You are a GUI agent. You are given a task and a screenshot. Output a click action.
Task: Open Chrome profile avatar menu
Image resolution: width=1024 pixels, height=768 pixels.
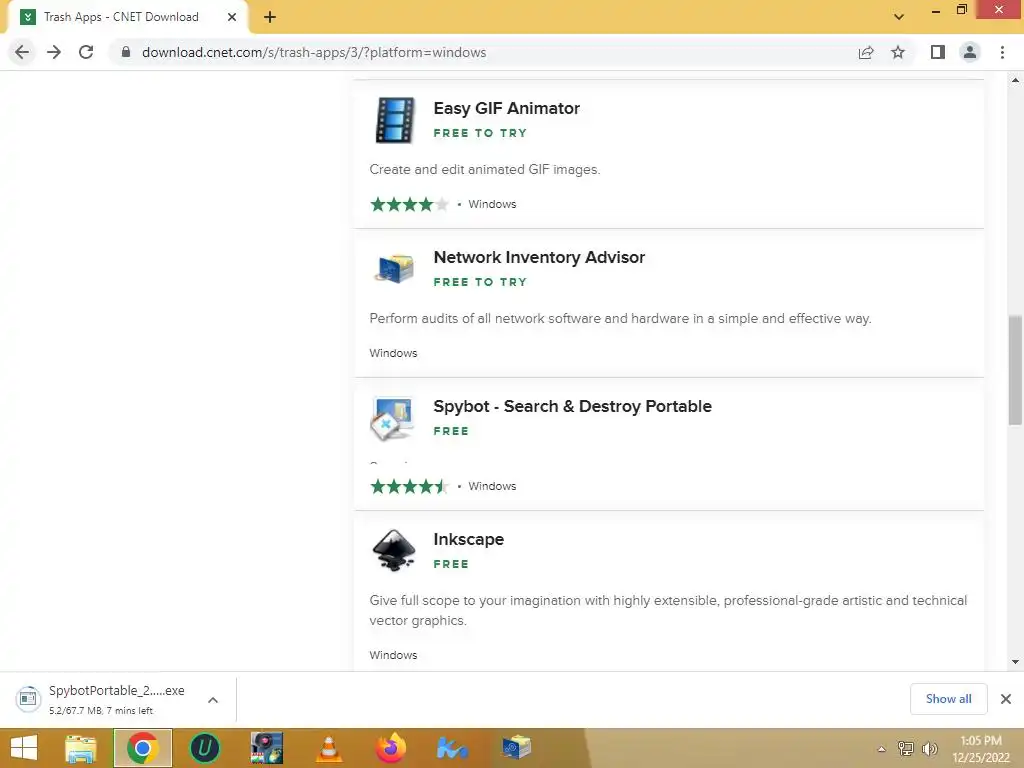click(970, 52)
